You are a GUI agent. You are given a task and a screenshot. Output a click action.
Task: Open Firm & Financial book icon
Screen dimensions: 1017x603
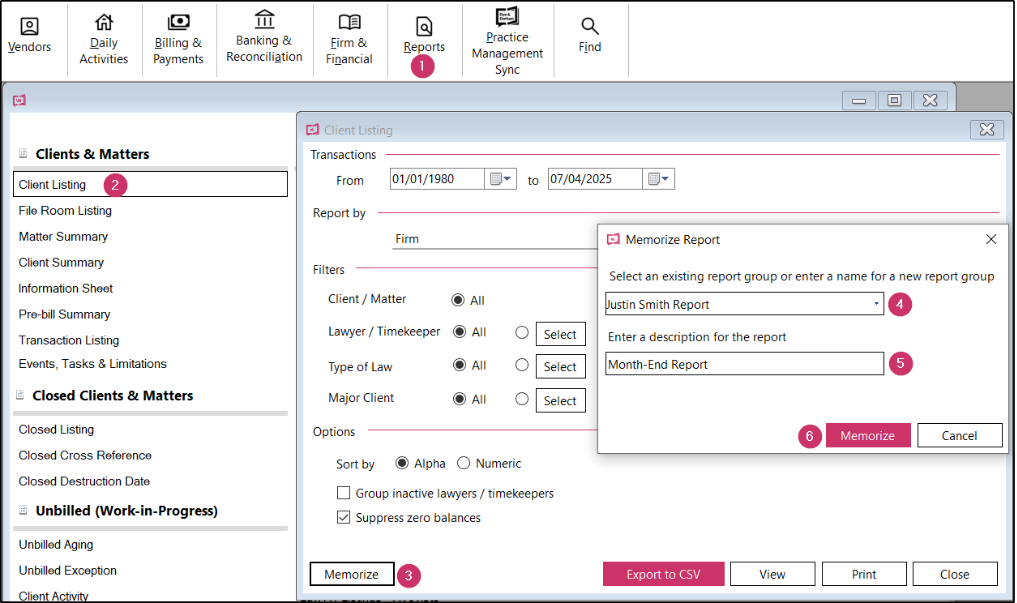click(349, 22)
